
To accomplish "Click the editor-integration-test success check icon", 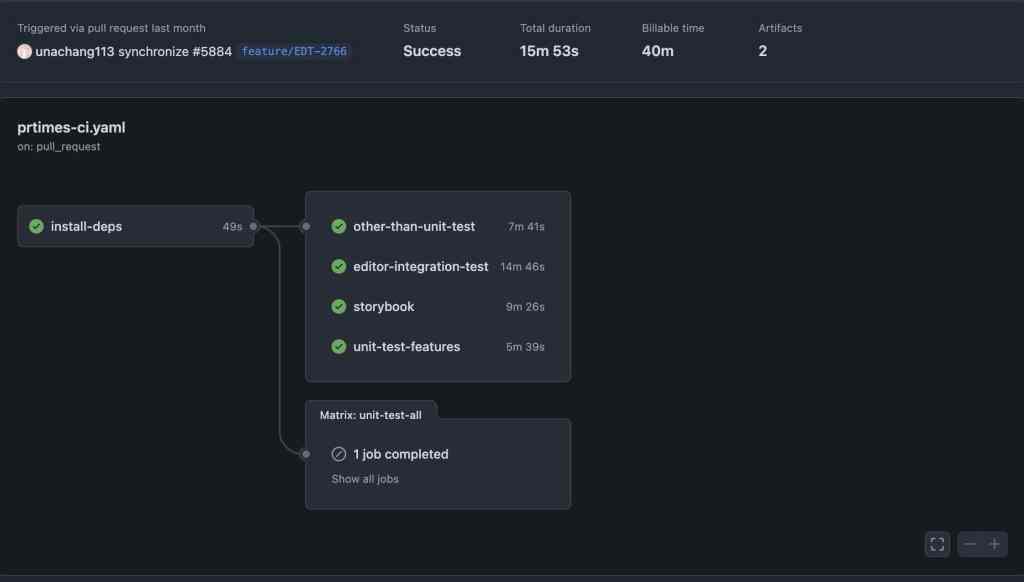I will 339,267.
